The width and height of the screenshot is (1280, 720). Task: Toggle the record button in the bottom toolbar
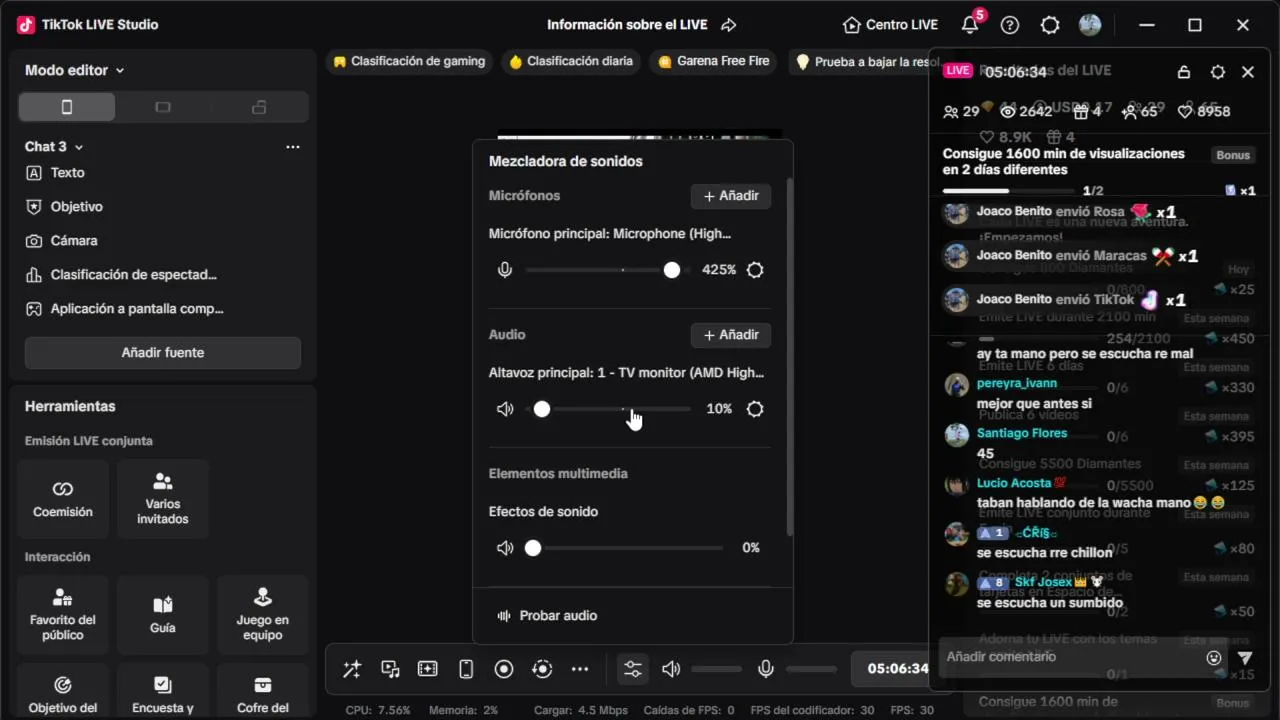(x=504, y=669)
